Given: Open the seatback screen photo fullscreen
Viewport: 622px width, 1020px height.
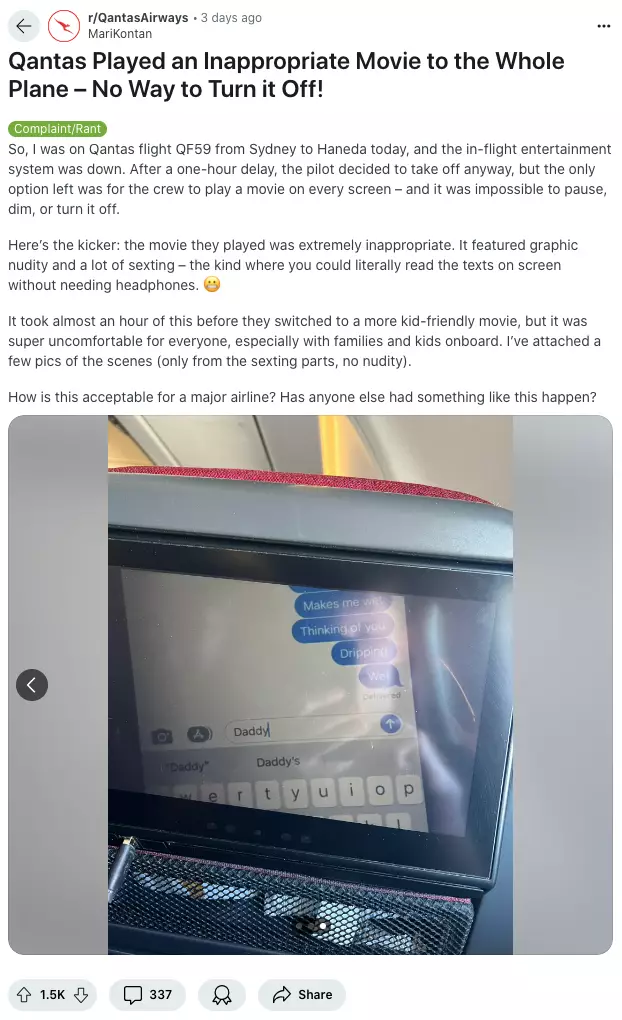Looking at the screenshot, I should pos(310,685).
